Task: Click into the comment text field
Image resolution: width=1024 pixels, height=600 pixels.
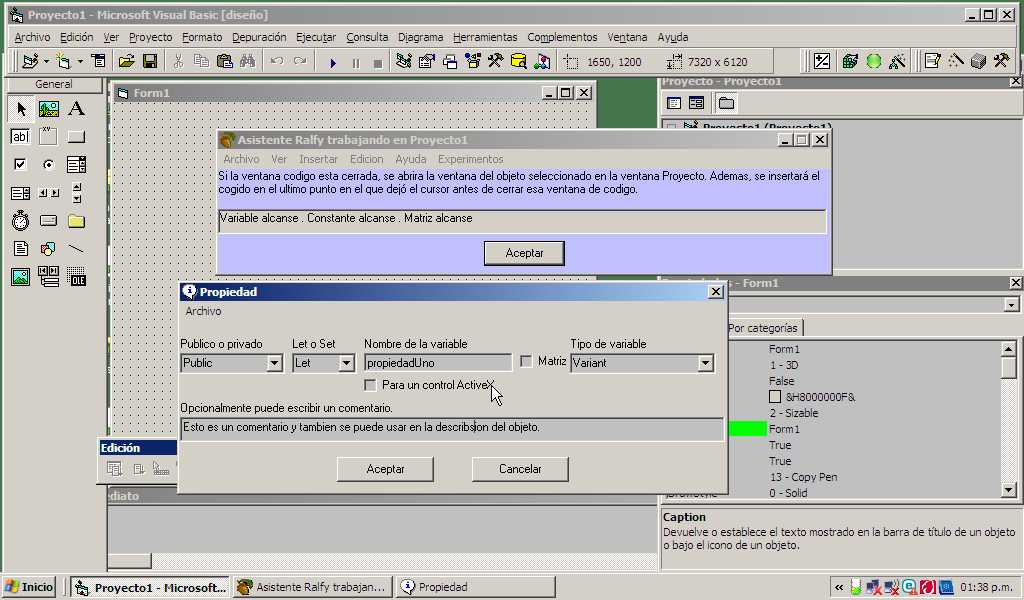Action: pos(452,428)
